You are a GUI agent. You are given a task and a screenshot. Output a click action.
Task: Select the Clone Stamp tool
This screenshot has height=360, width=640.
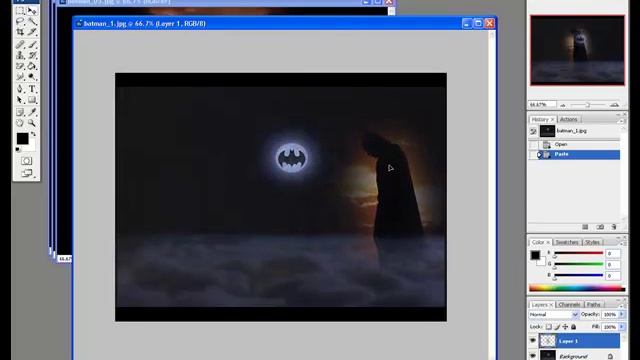click(20, 55)
